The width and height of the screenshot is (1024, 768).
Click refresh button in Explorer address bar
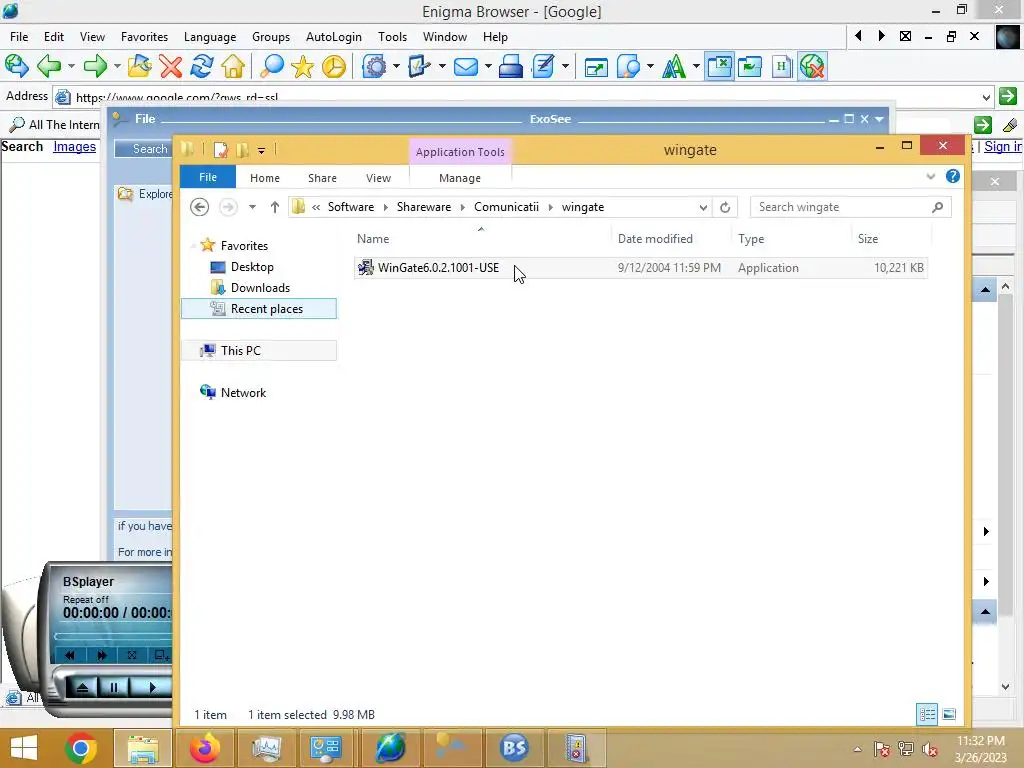pyautogui.click(x=725, y=207)
